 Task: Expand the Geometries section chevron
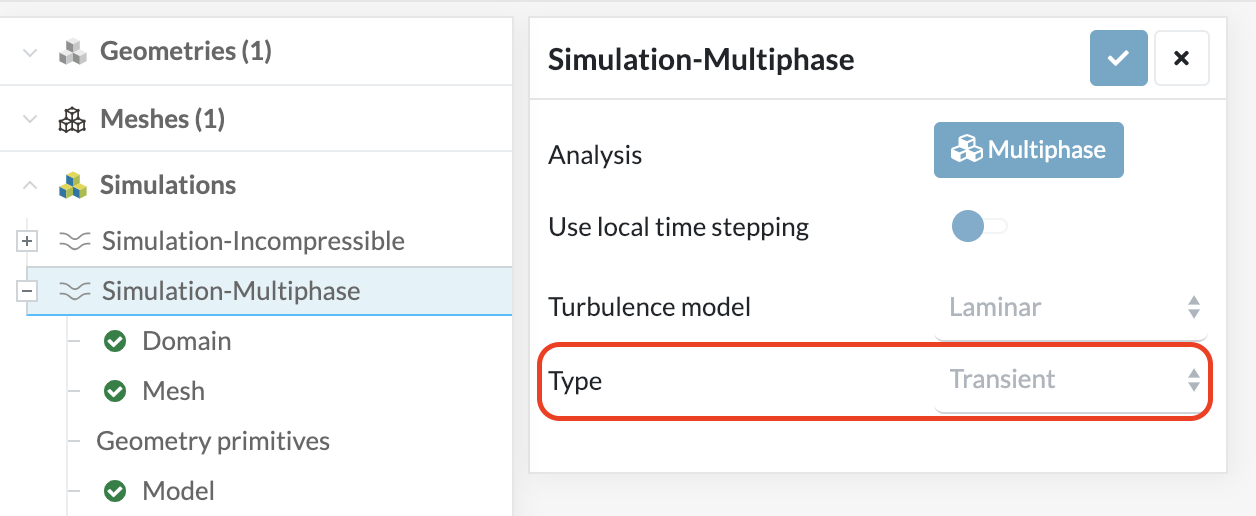[30, 51]
